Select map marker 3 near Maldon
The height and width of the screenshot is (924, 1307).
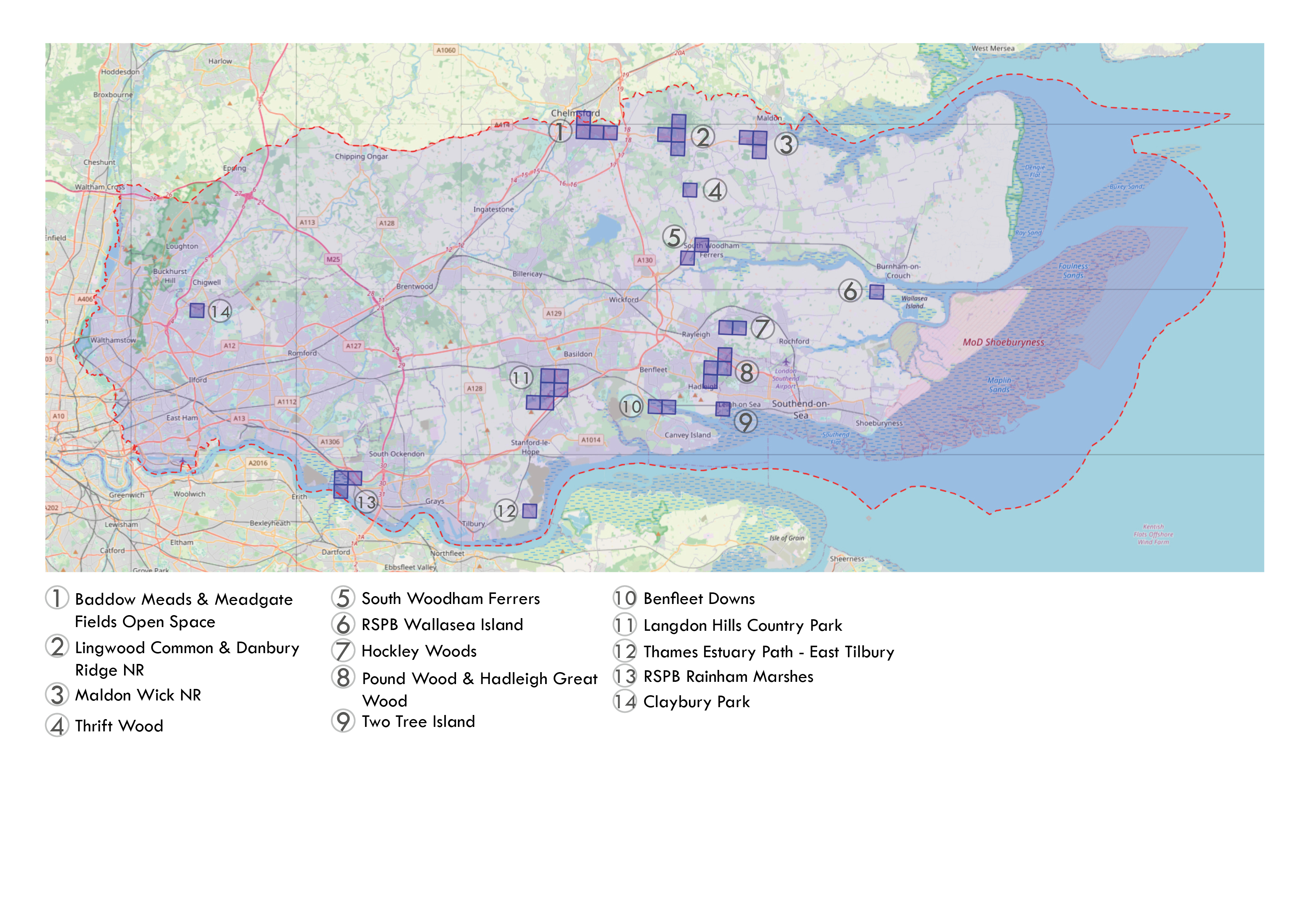point(786,144)
